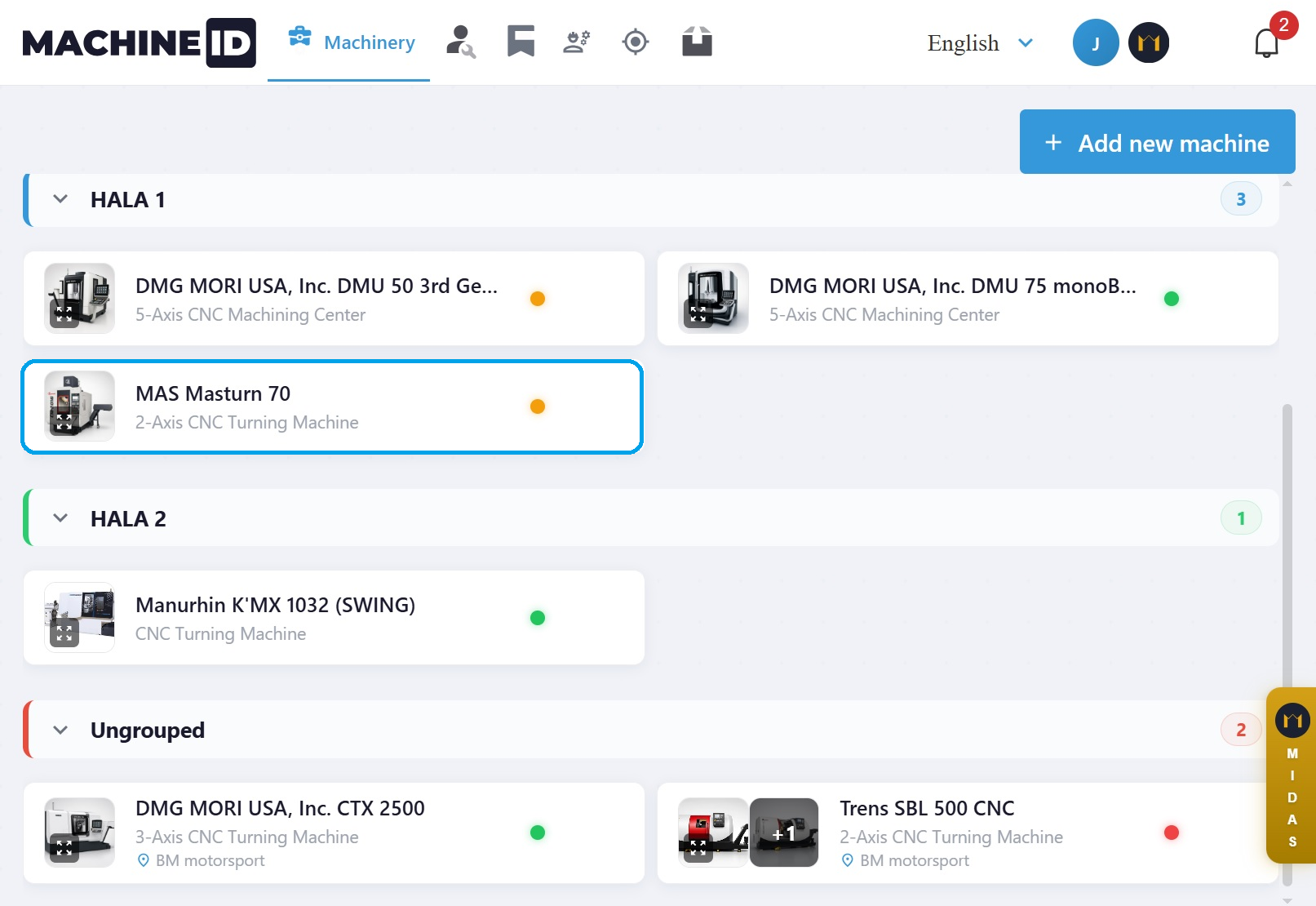
Task: Click Ungrouped count badge 2
Action: 1241,730
